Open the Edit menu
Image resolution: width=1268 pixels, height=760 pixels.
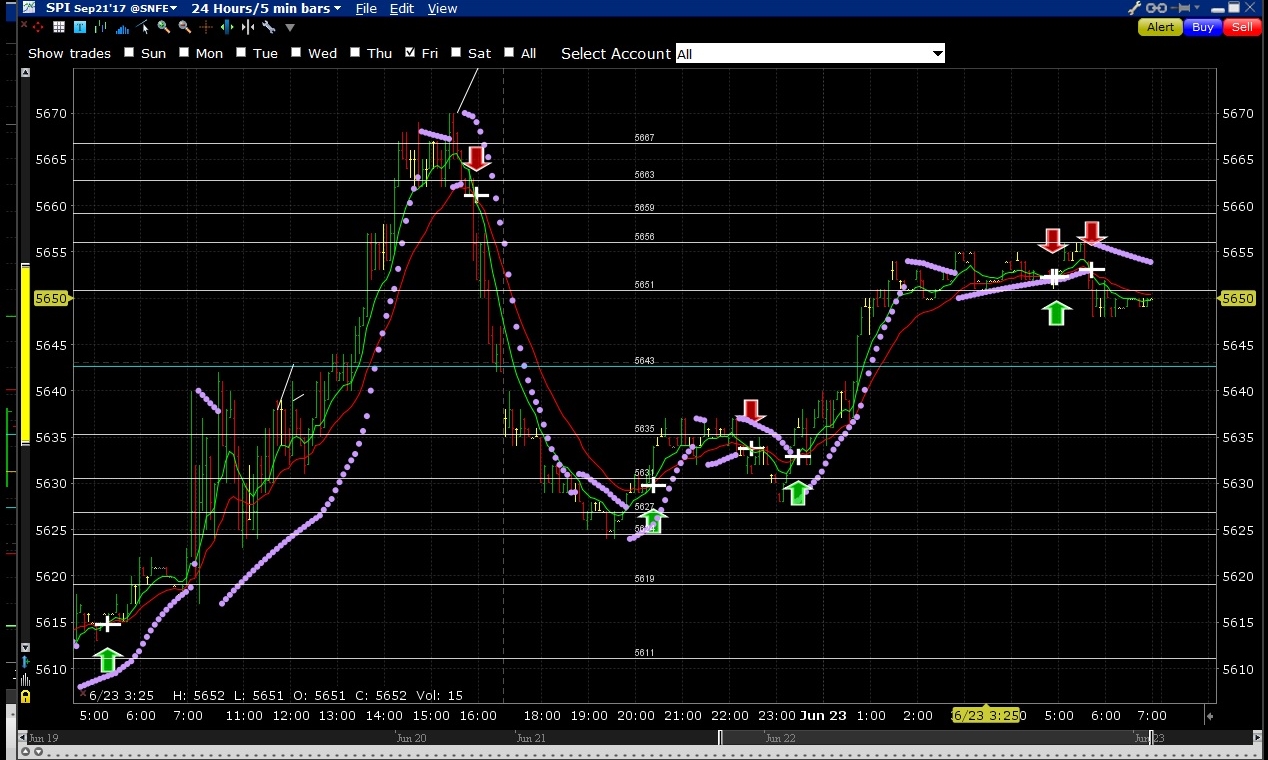coord(402,8)
